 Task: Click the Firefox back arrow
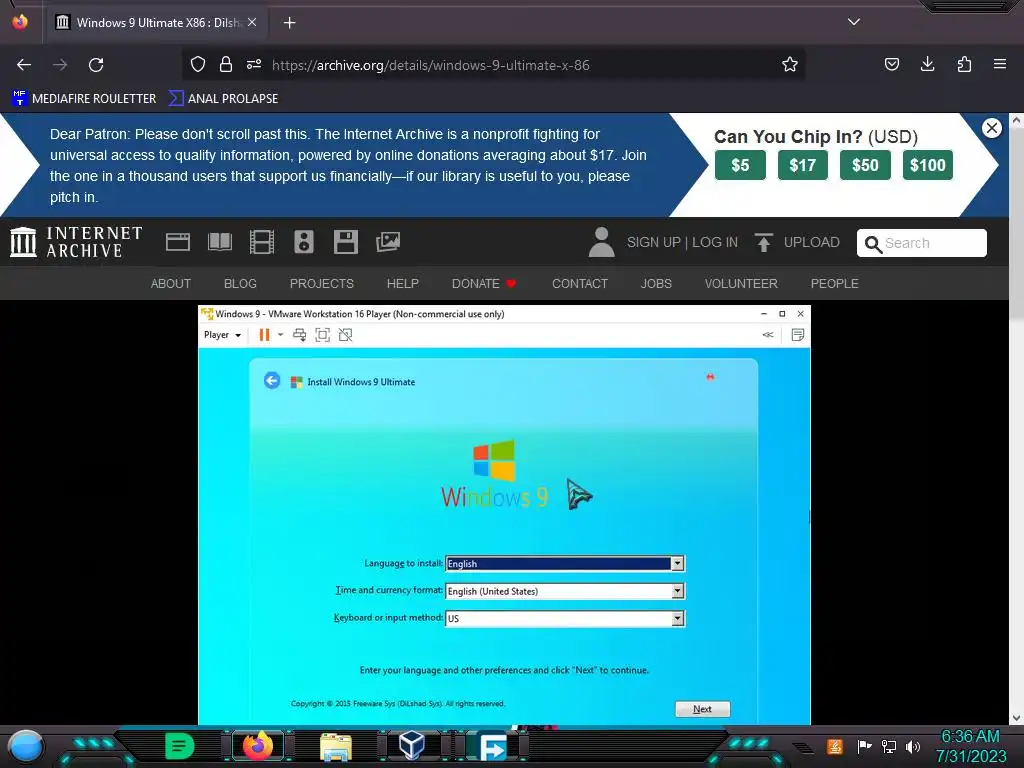(24, 65)
